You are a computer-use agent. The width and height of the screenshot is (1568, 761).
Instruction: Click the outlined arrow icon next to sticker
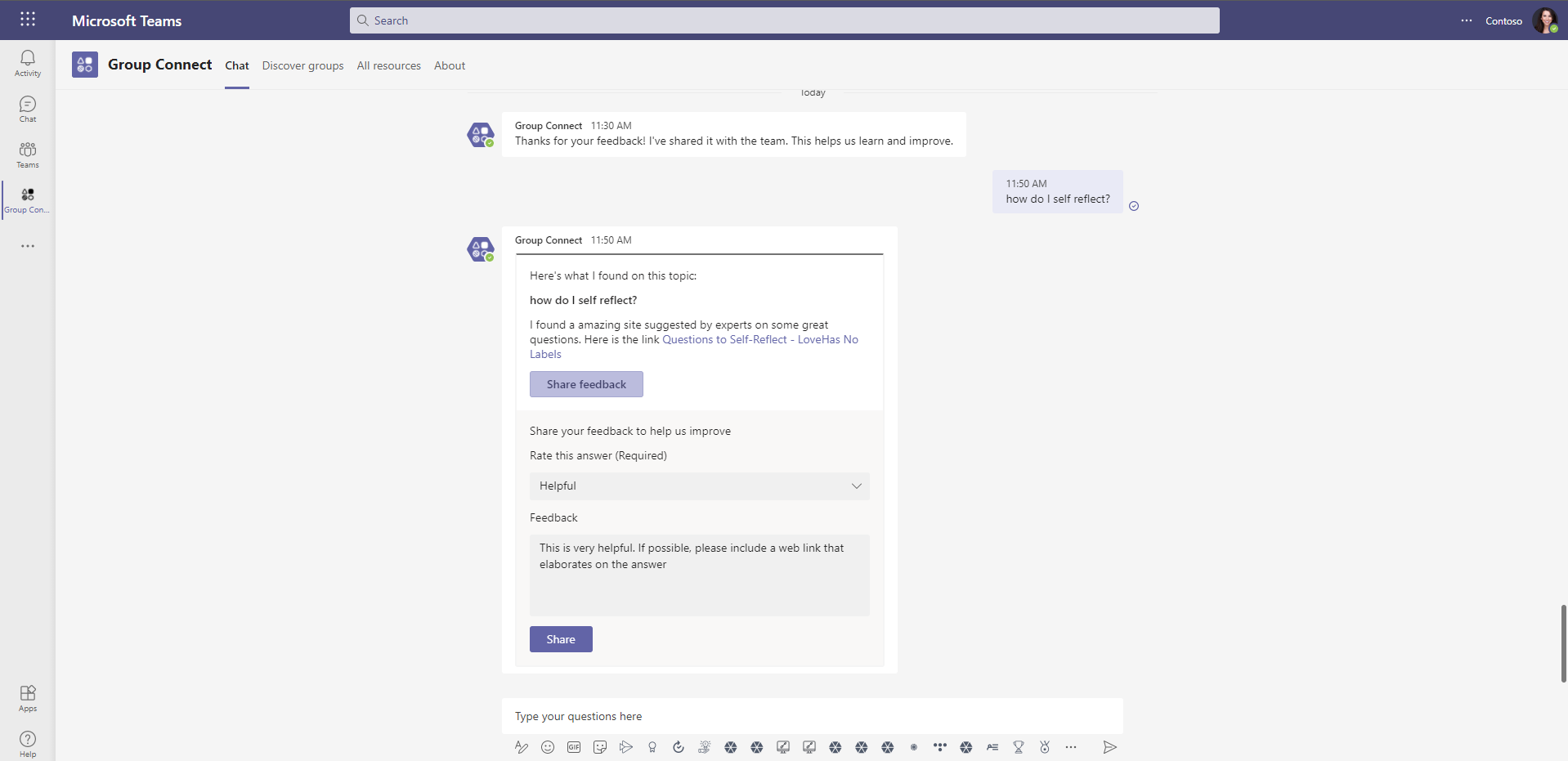coord(626,747)
